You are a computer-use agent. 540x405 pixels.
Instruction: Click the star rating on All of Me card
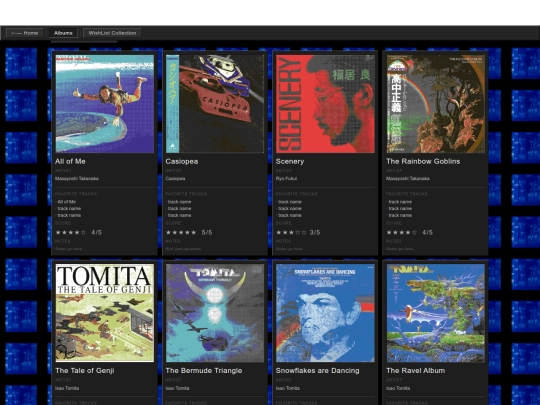tap(71, 232)
